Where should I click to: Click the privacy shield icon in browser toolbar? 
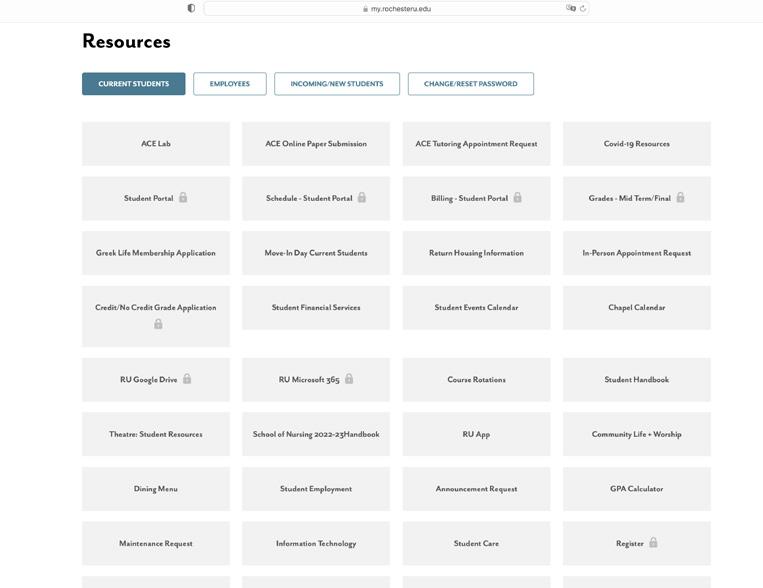click(191, 8)
